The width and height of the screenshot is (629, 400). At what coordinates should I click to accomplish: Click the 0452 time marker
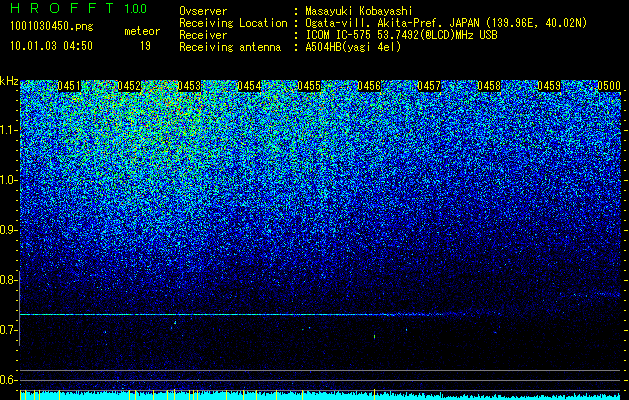(x=129, y=86)
